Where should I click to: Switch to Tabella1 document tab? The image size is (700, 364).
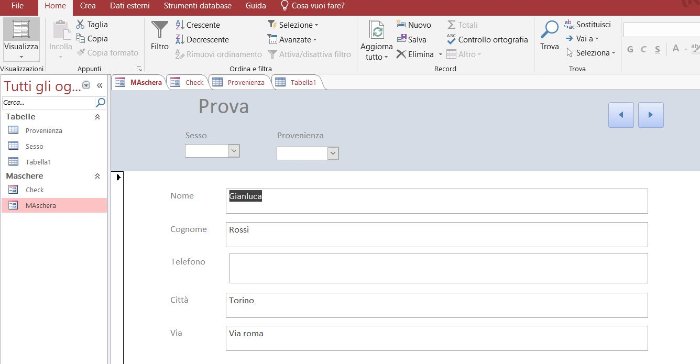tap(296, 82)
